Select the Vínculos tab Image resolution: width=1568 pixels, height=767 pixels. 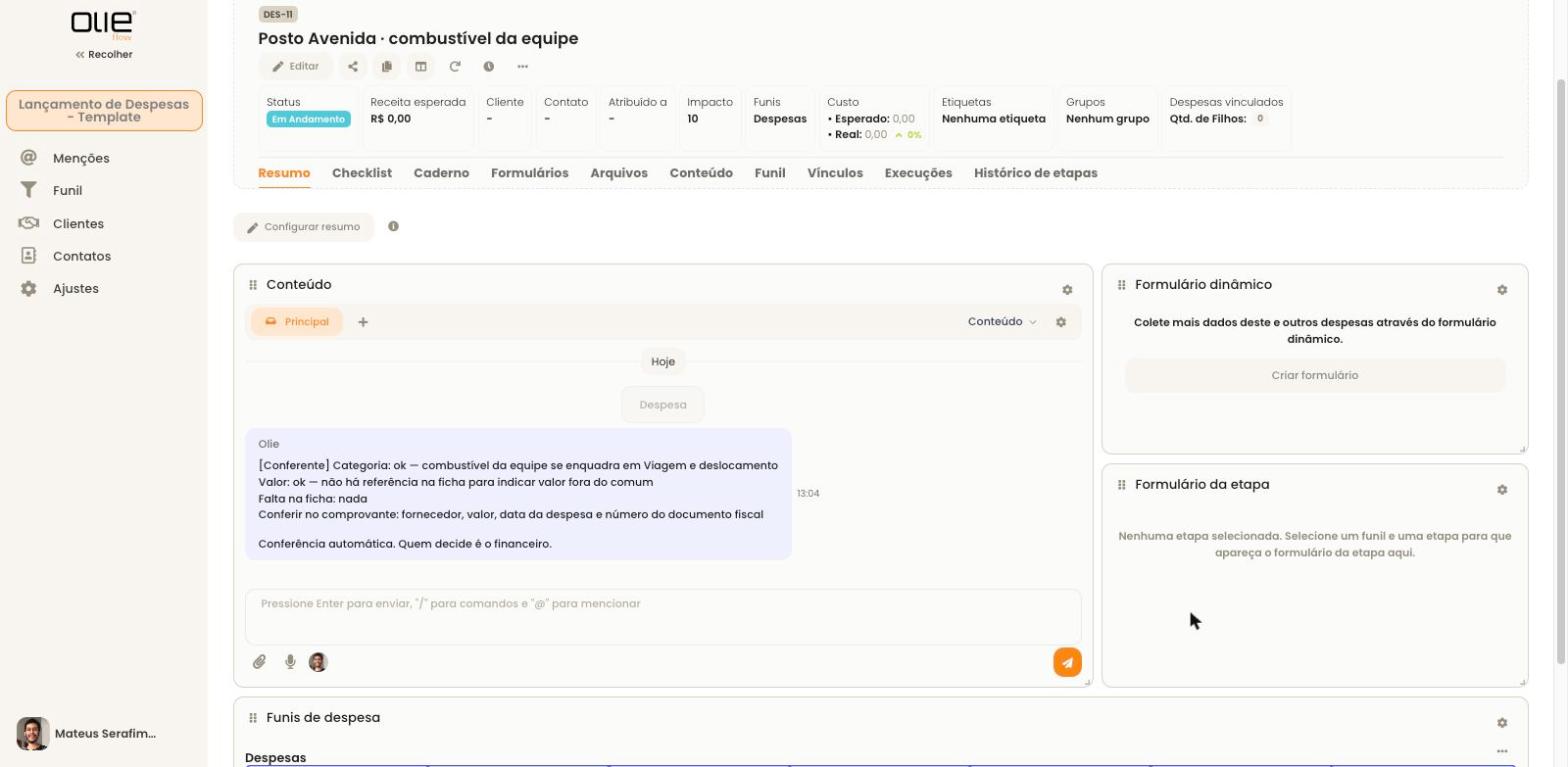pyautogui.click(x=835, y=173)
